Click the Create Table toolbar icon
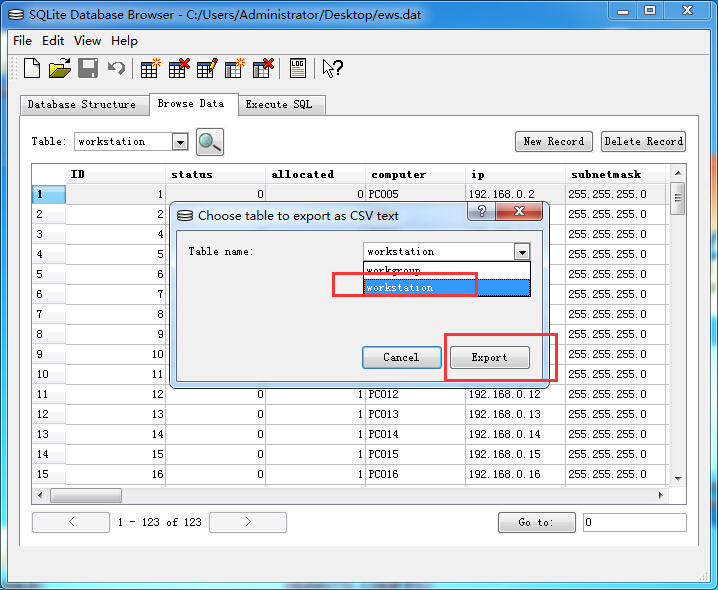This screenshot has height=590, width=718. (x=150, y=68)
